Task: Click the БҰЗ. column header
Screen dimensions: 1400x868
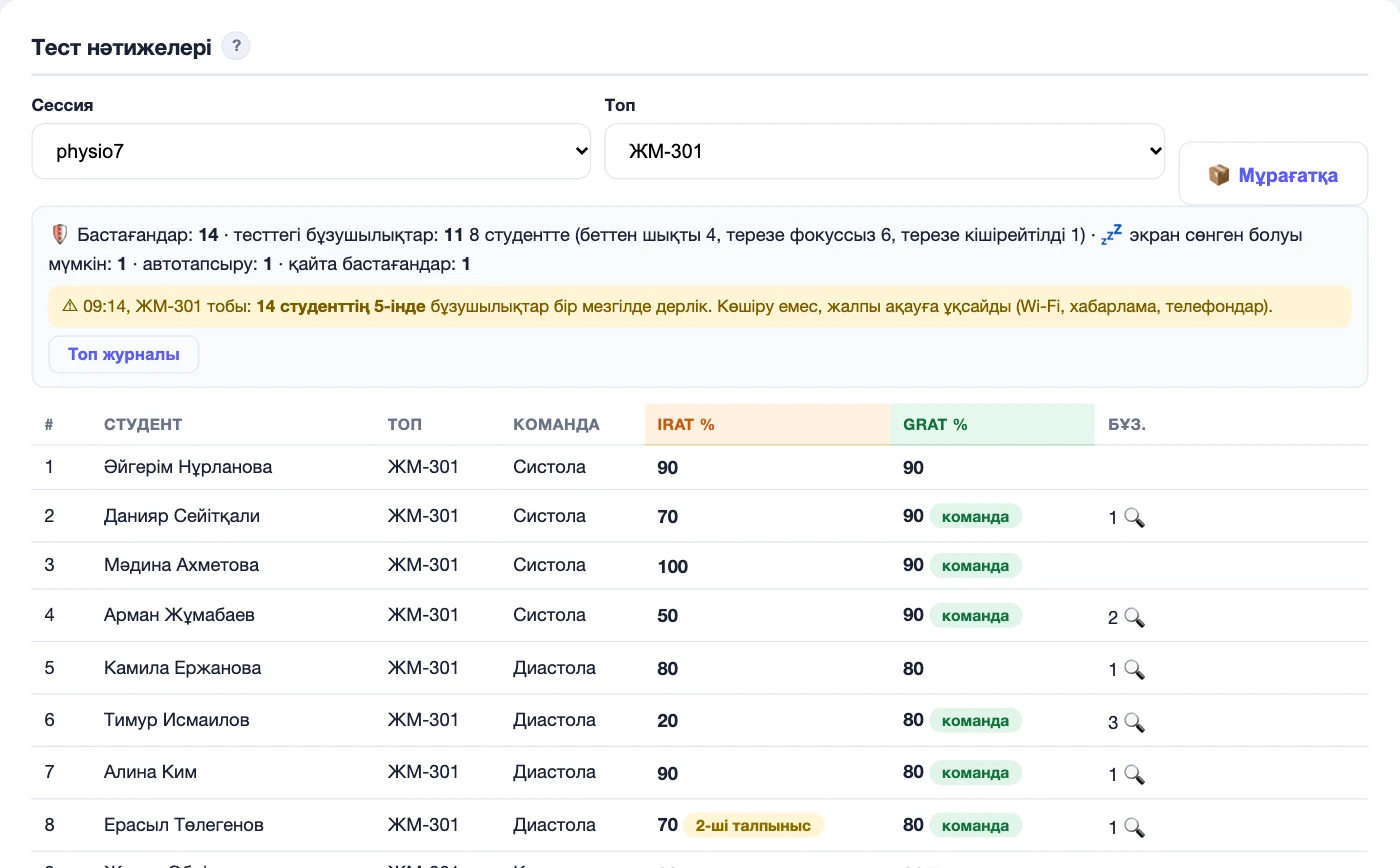Action: pos(1127,424)
